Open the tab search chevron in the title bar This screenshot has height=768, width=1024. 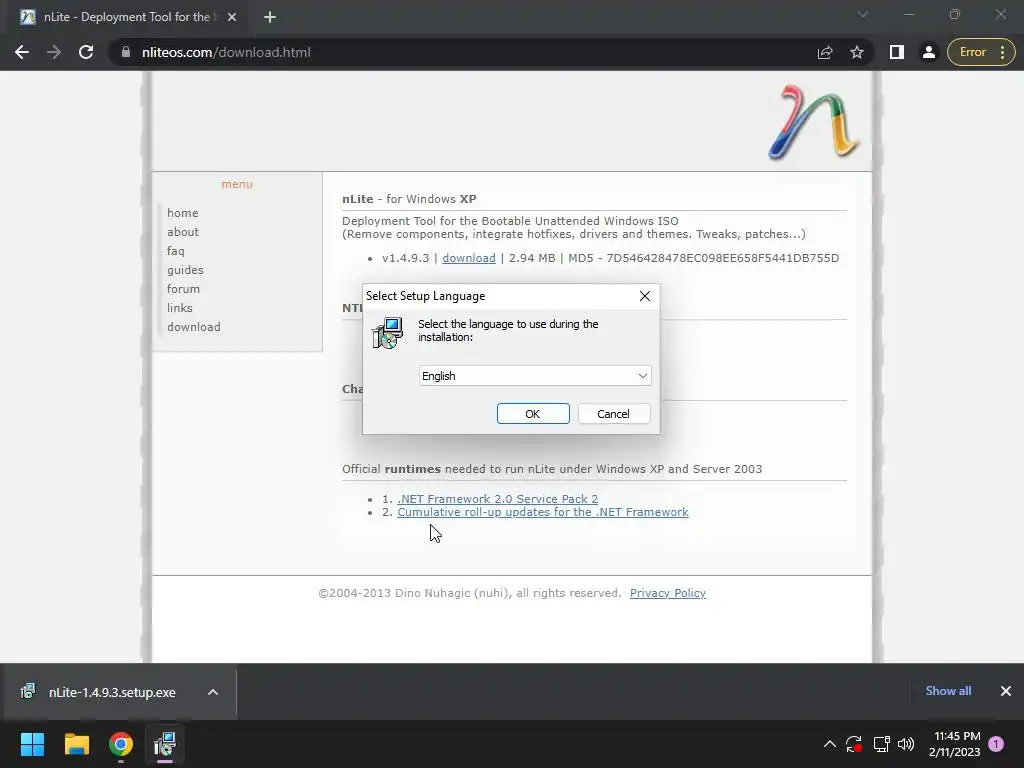pos(863,14)
